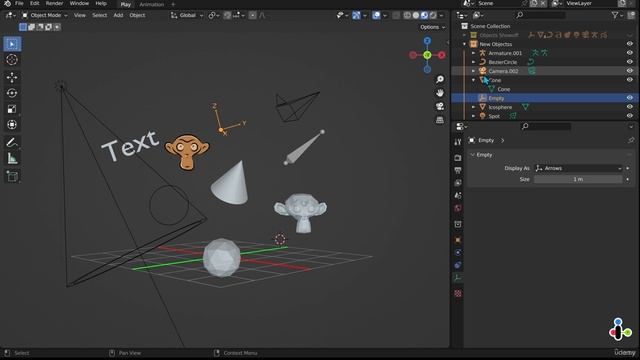Open the Scene properties tab
The width and height of the screenshot is (640, 360).
458,196
